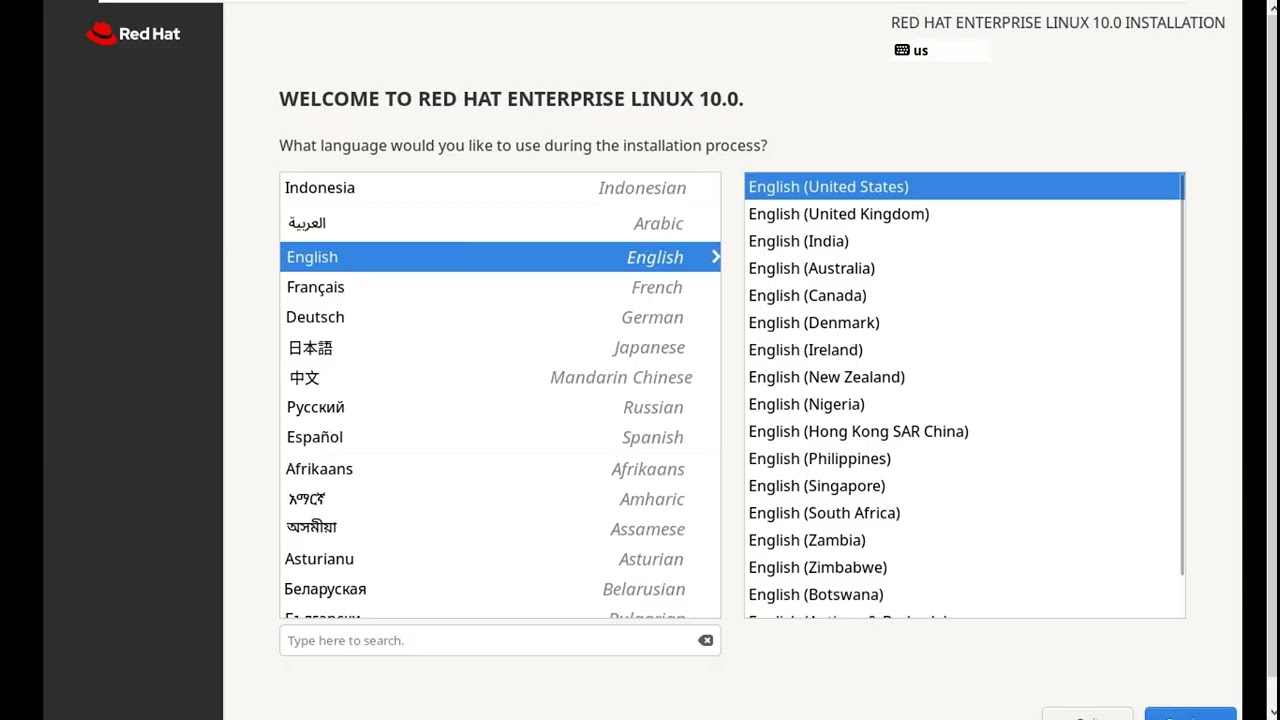The image size is (1280, 720).
Task: Click the us keyboard layout indicator
Action: (941, 50)
